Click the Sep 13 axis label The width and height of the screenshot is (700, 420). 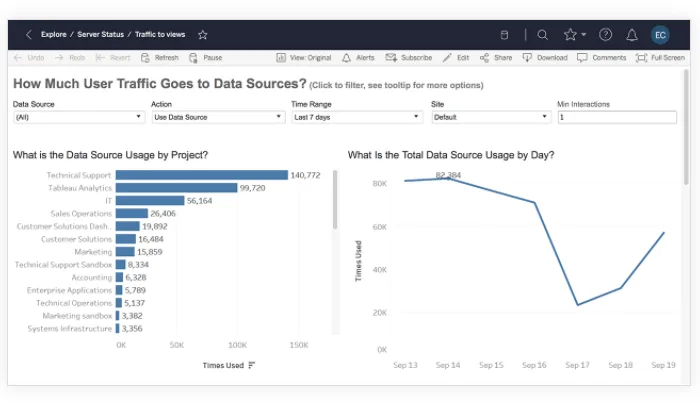click(x=405, y=365)
